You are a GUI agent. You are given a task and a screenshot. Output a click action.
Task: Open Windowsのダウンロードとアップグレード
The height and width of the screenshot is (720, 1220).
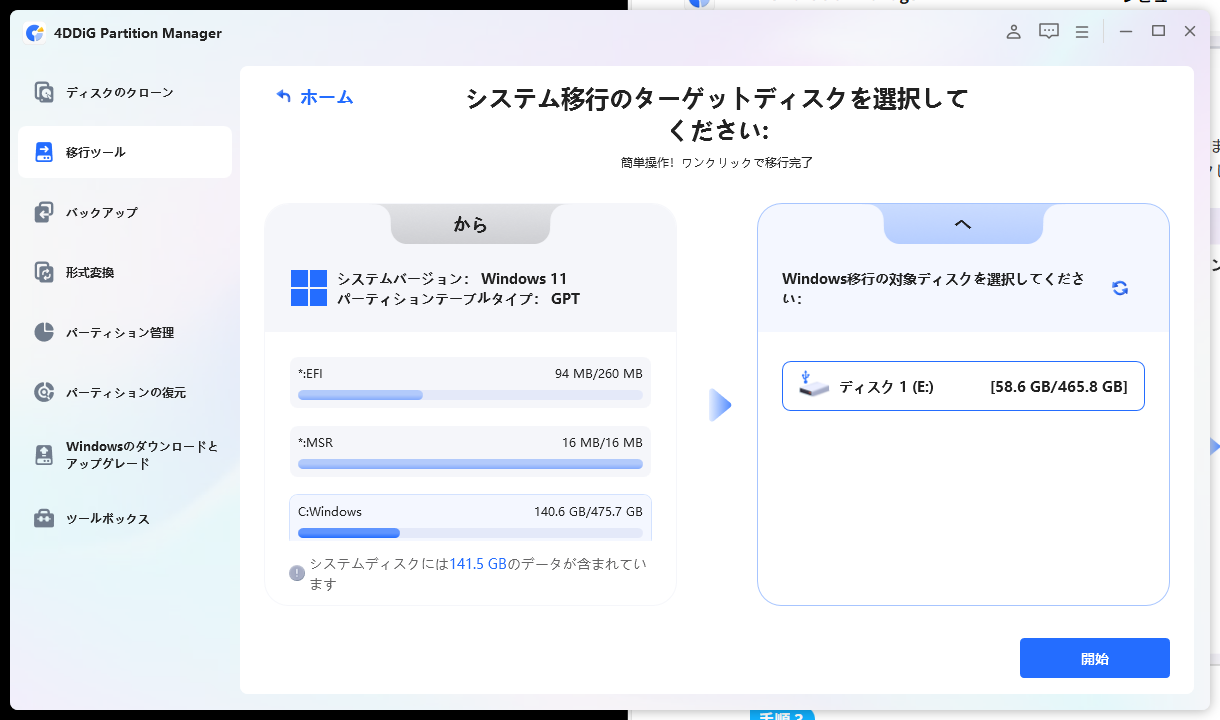[x=125, y=455]
